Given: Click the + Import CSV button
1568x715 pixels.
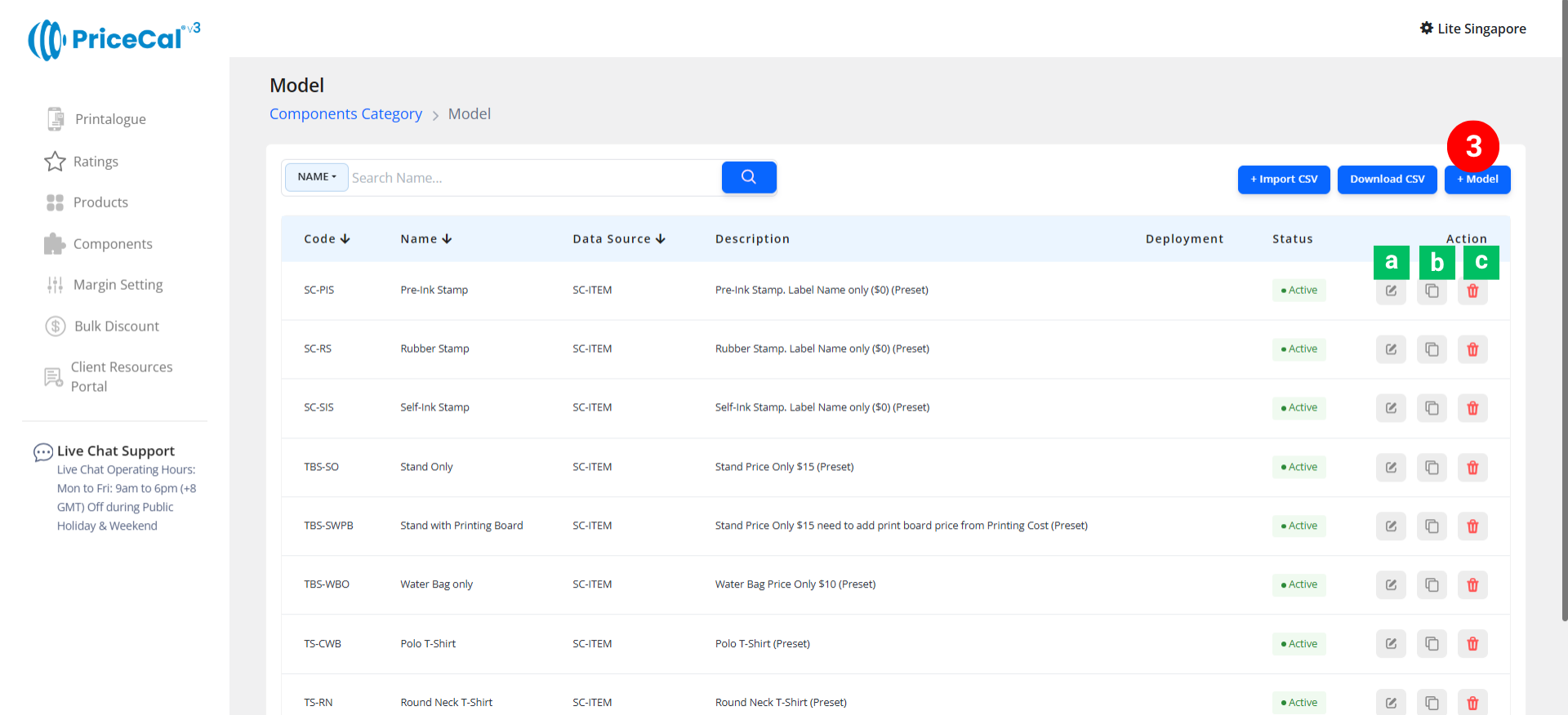Looking at the screenshot, I should pyautogui.click(x=1283, y=180).
